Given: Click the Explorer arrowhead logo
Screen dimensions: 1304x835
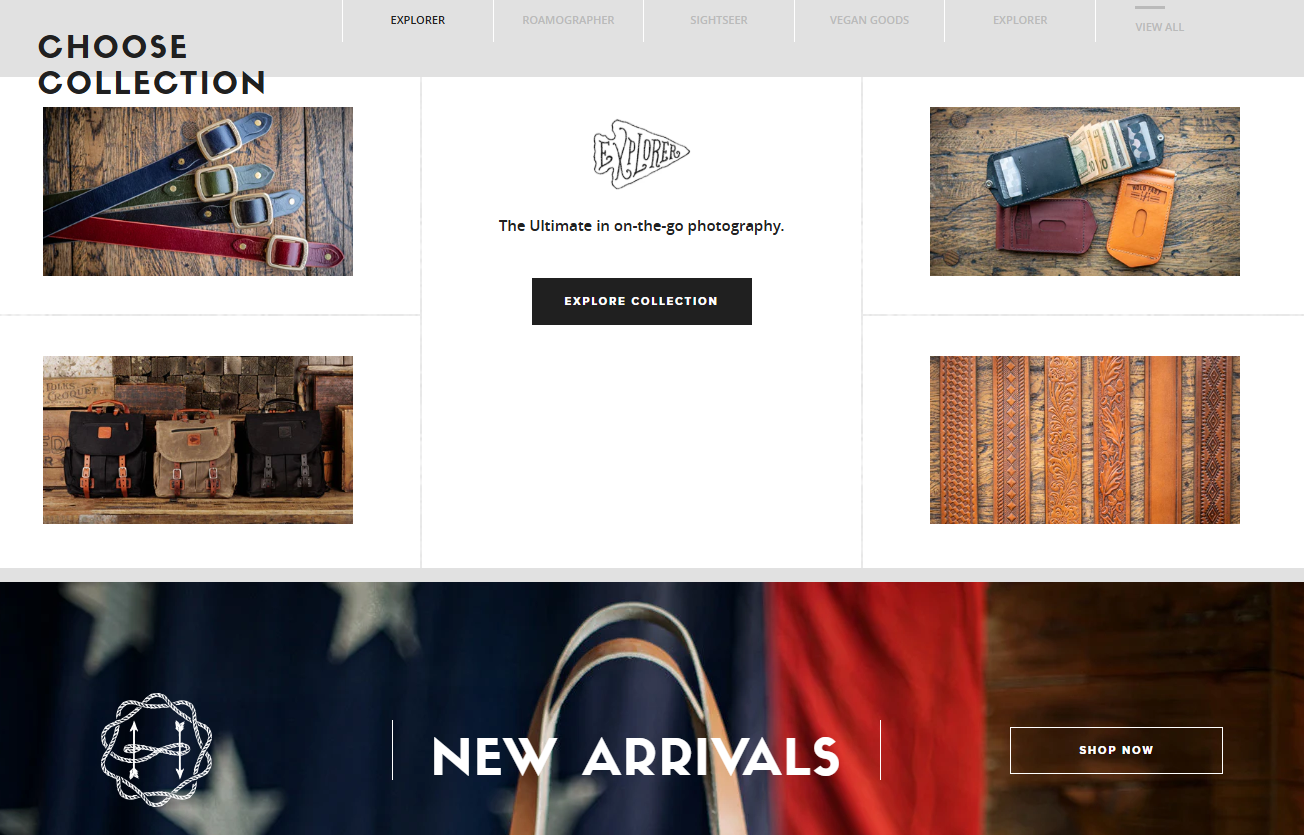Looking at the screenshot, I should pyautogui.click(x=641, y=154).
